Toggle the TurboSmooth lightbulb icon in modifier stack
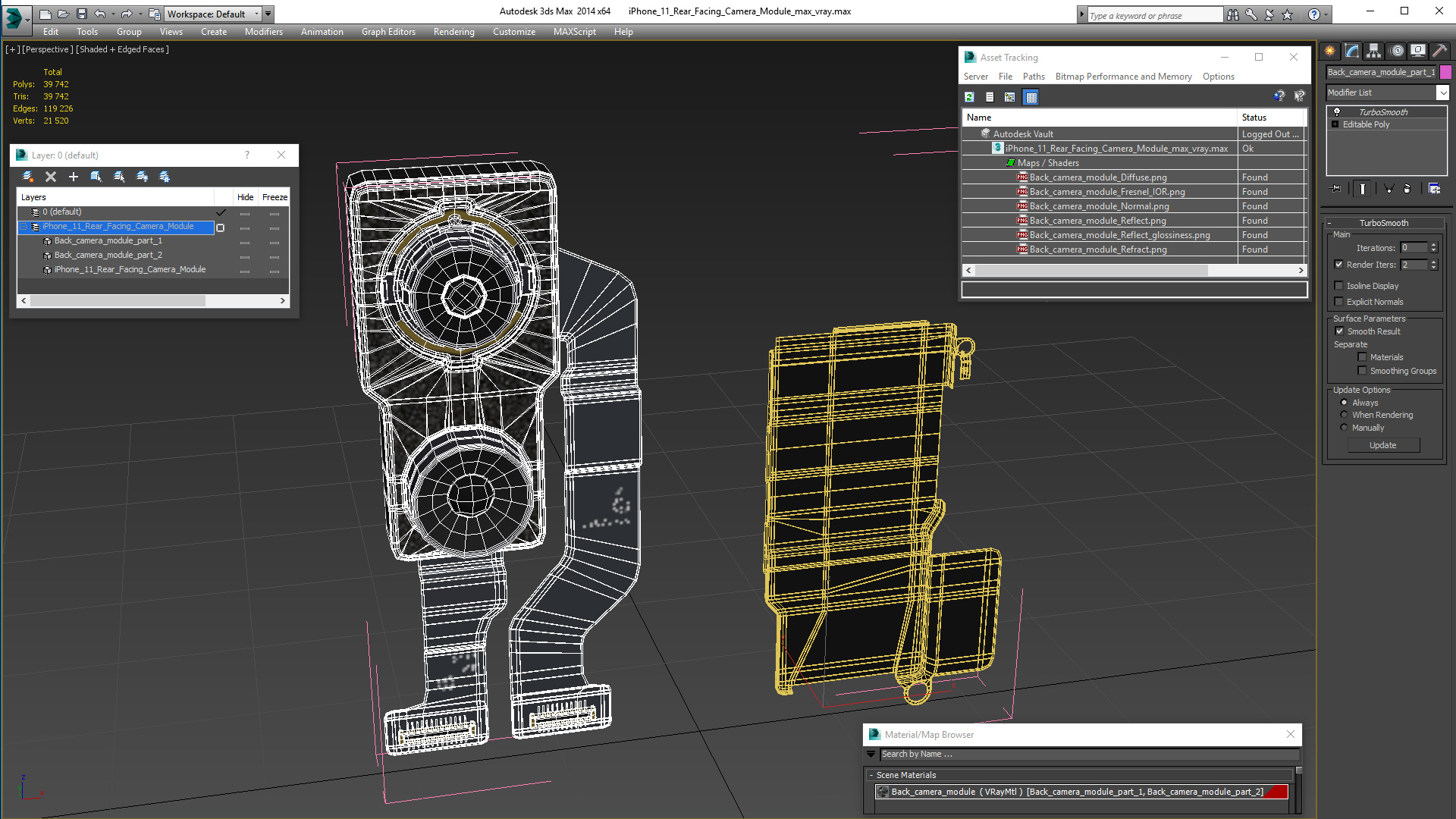1456x819 pixels. coord(1337,111)
